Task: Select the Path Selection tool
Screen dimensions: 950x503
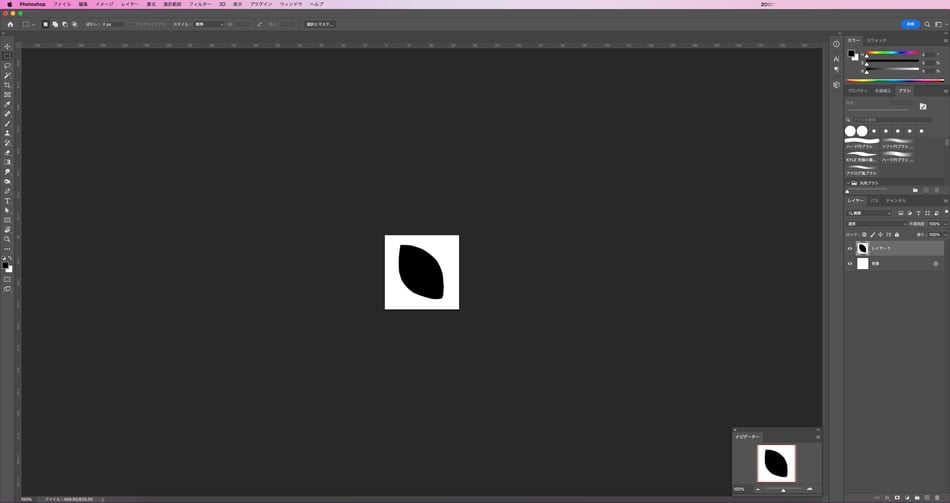Action: 7,210
